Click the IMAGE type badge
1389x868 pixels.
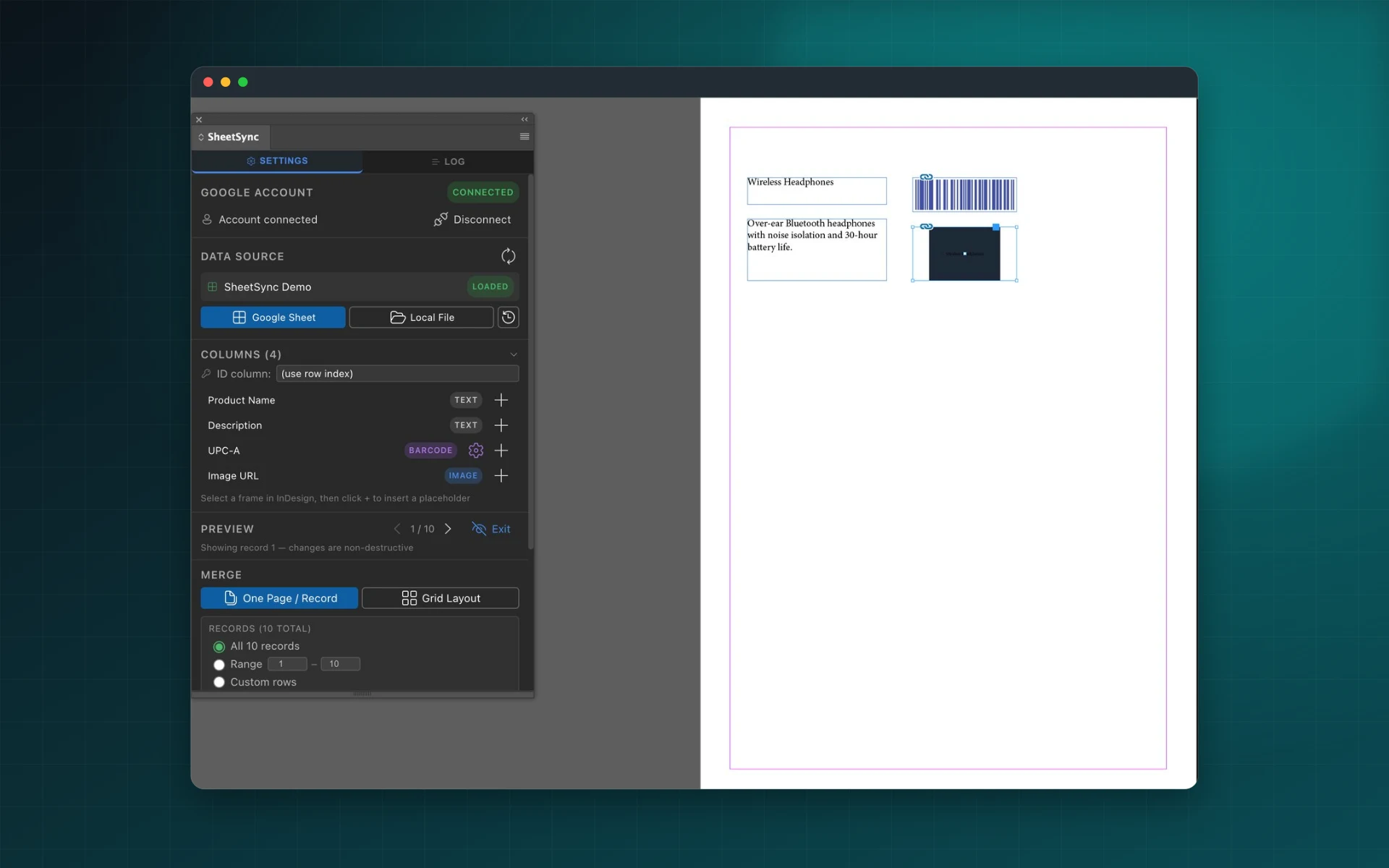pyautogui.click(x=463, y=475)
